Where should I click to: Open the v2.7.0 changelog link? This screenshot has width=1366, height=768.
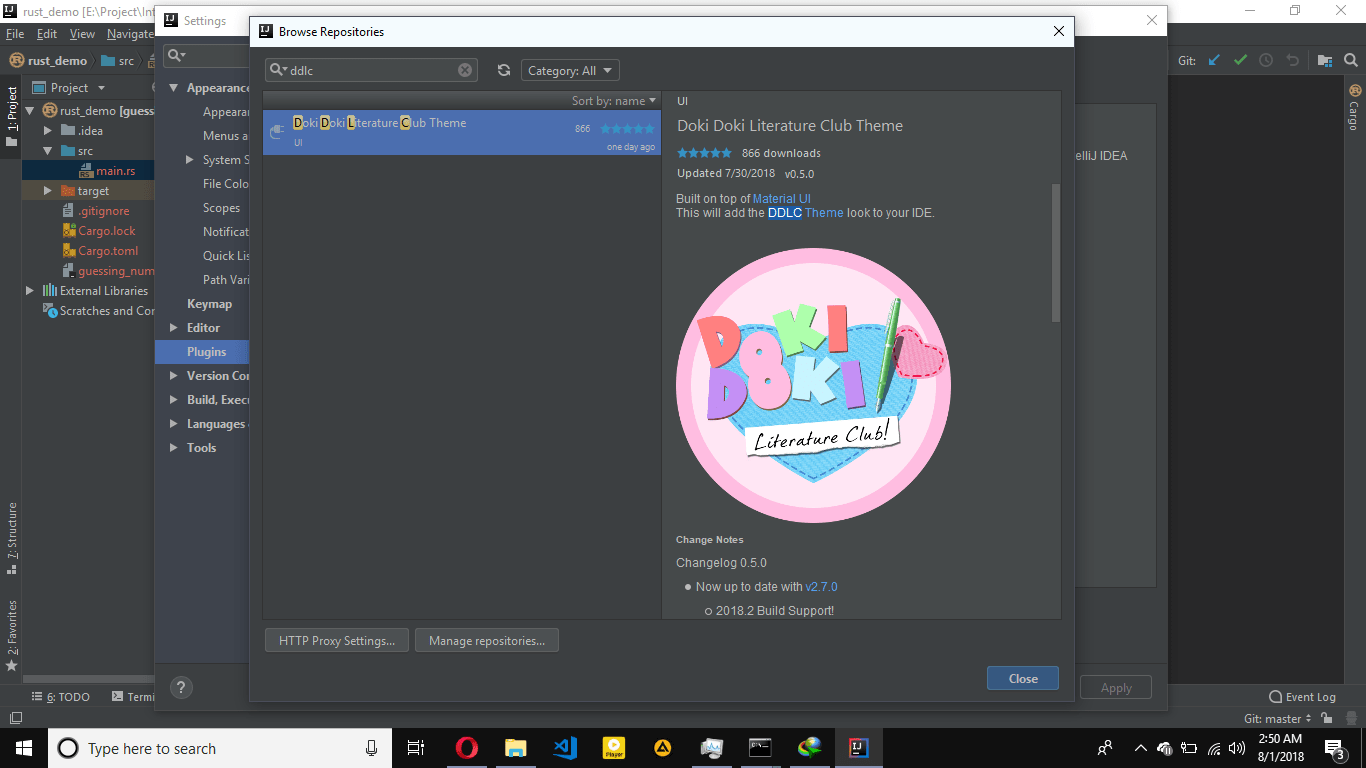point(822,587)
